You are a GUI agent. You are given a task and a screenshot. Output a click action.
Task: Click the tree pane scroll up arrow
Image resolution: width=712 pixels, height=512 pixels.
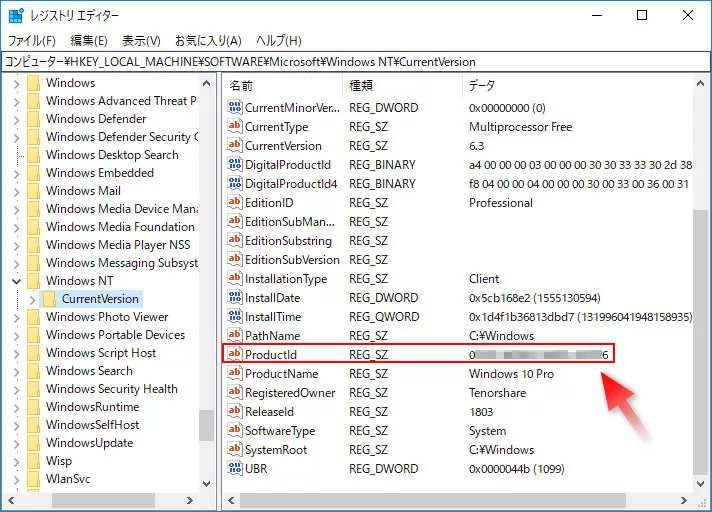pos(207,84)
